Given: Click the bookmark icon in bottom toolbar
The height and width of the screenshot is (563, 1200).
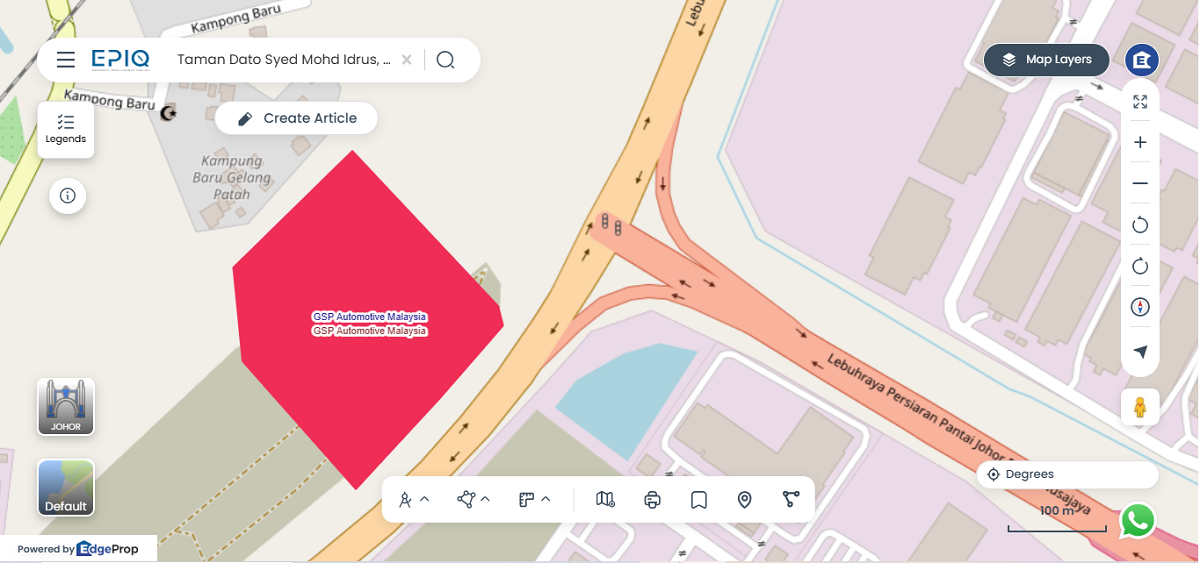Looking at the screenshot, I should (699, 499).
